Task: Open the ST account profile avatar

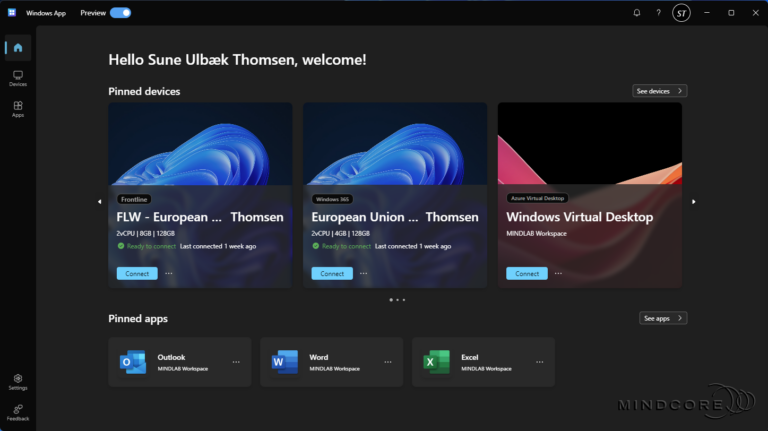Action: (681, 13)
